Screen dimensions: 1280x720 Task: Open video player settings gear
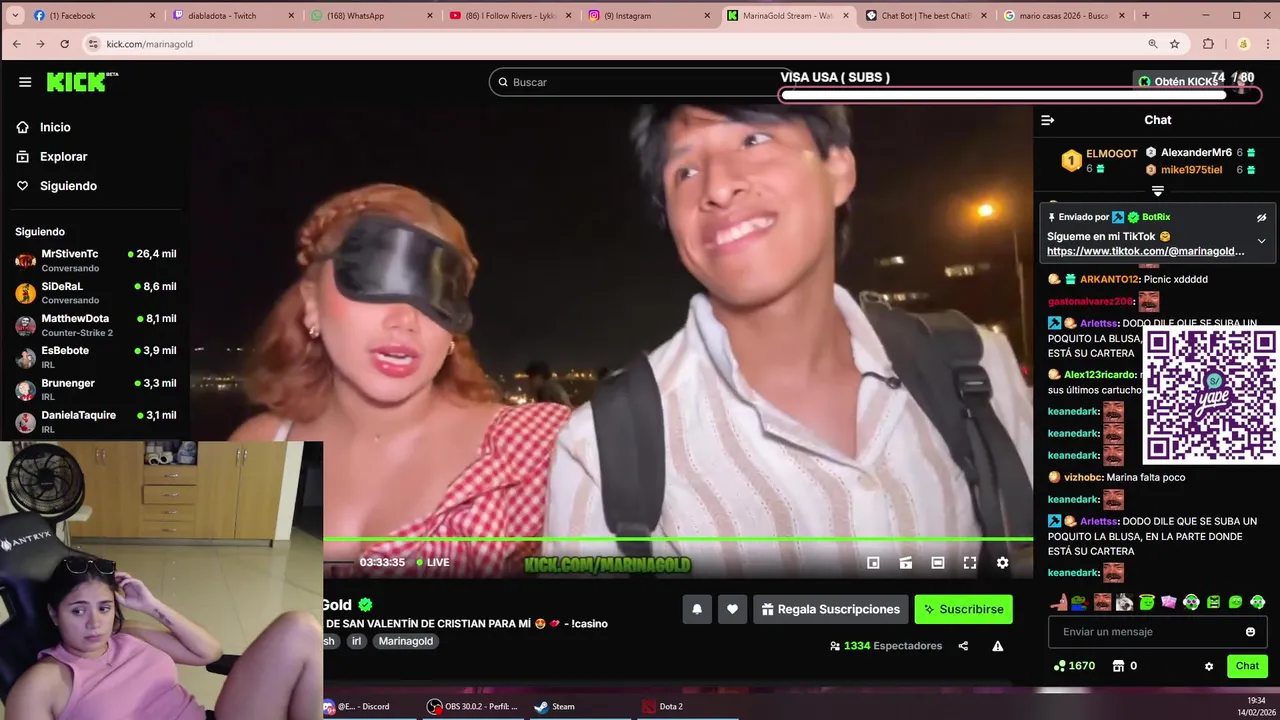point(1002,563)
